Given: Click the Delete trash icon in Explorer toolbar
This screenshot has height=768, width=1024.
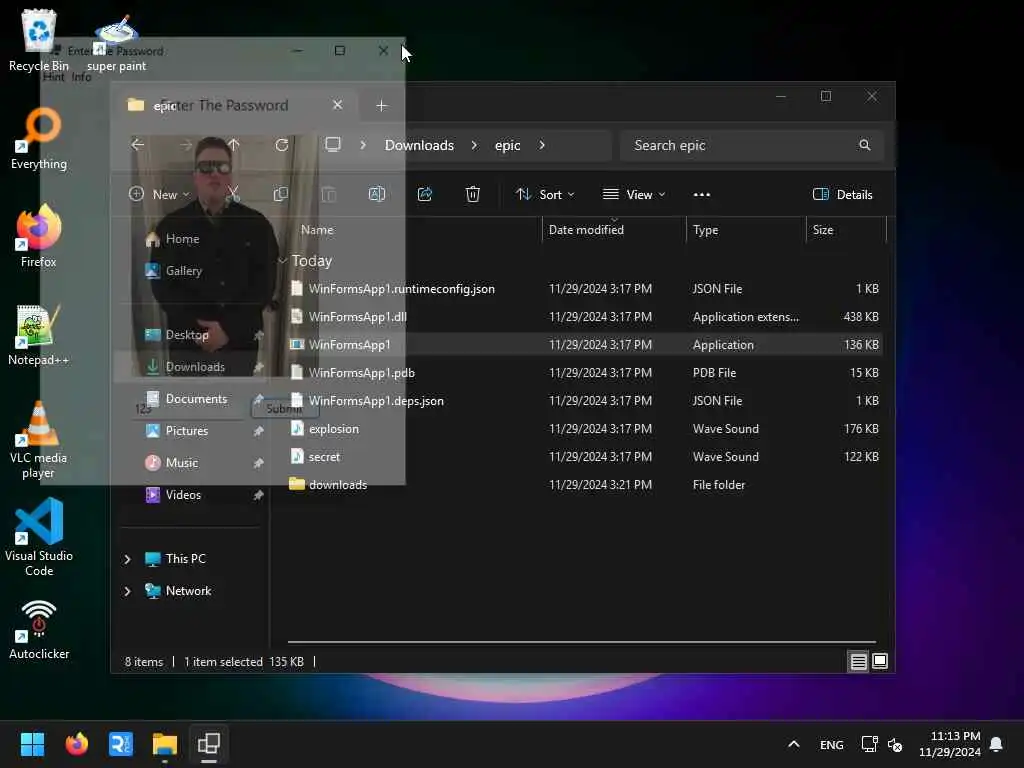Looking at the screenshot, I should point(473,194).
